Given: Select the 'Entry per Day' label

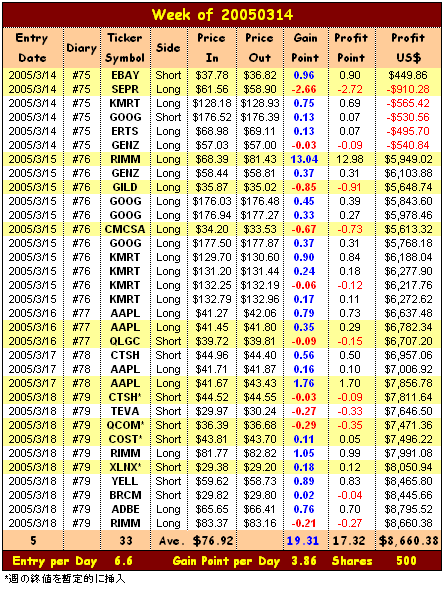Looking at the screenshot, I should click(x=55, y=561).
